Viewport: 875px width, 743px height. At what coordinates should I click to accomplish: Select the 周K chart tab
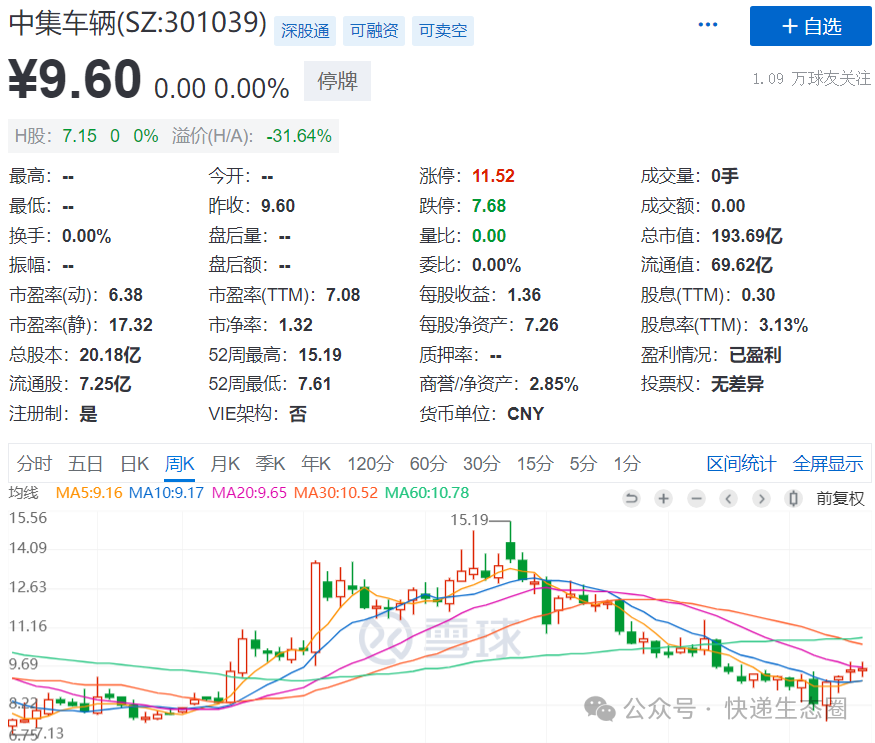tap(180, 463)
